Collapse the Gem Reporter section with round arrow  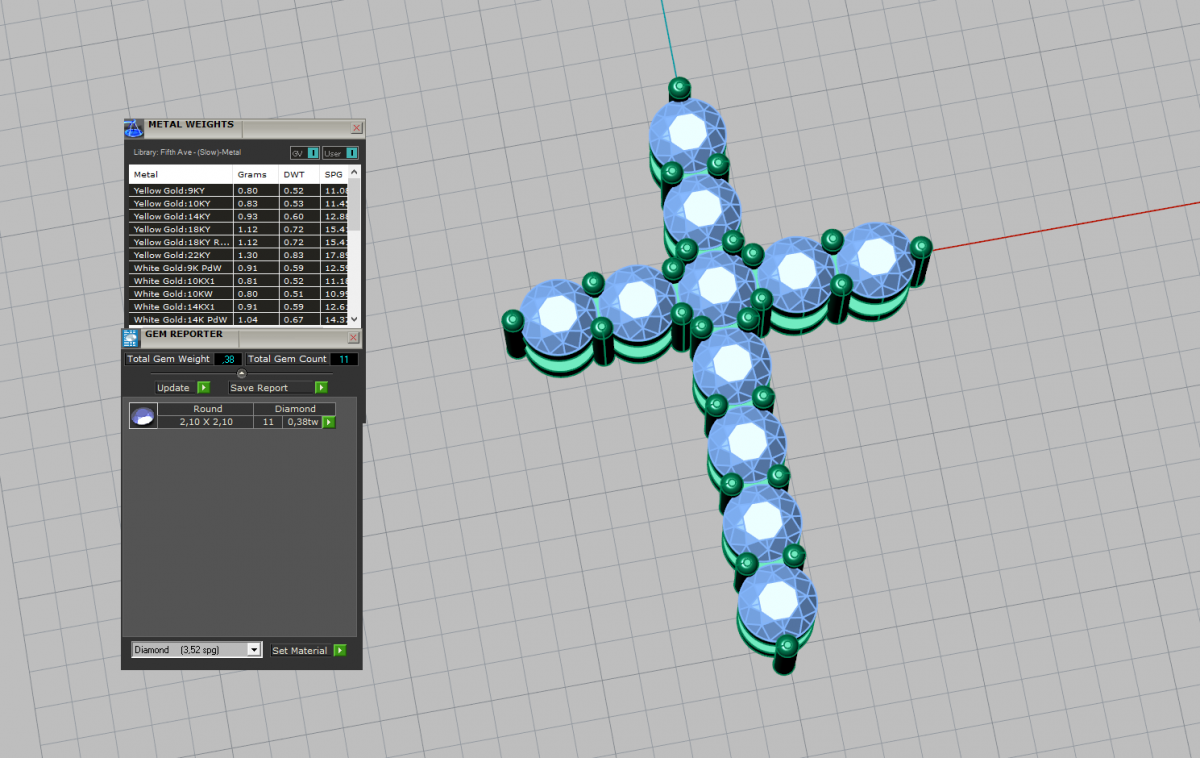[241, 373]
